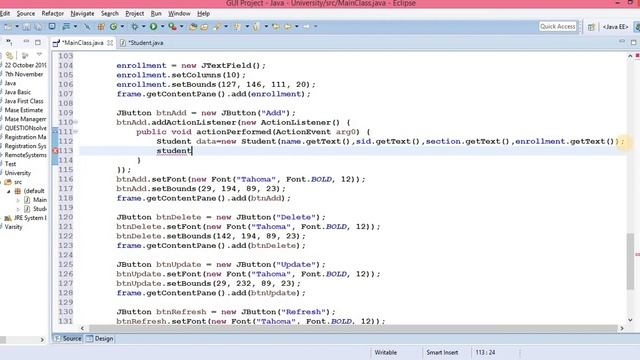Click the Open Perspective icon
Image resolution: width=640 pixels, height=360 pixels.
click(x=591, y=27)
